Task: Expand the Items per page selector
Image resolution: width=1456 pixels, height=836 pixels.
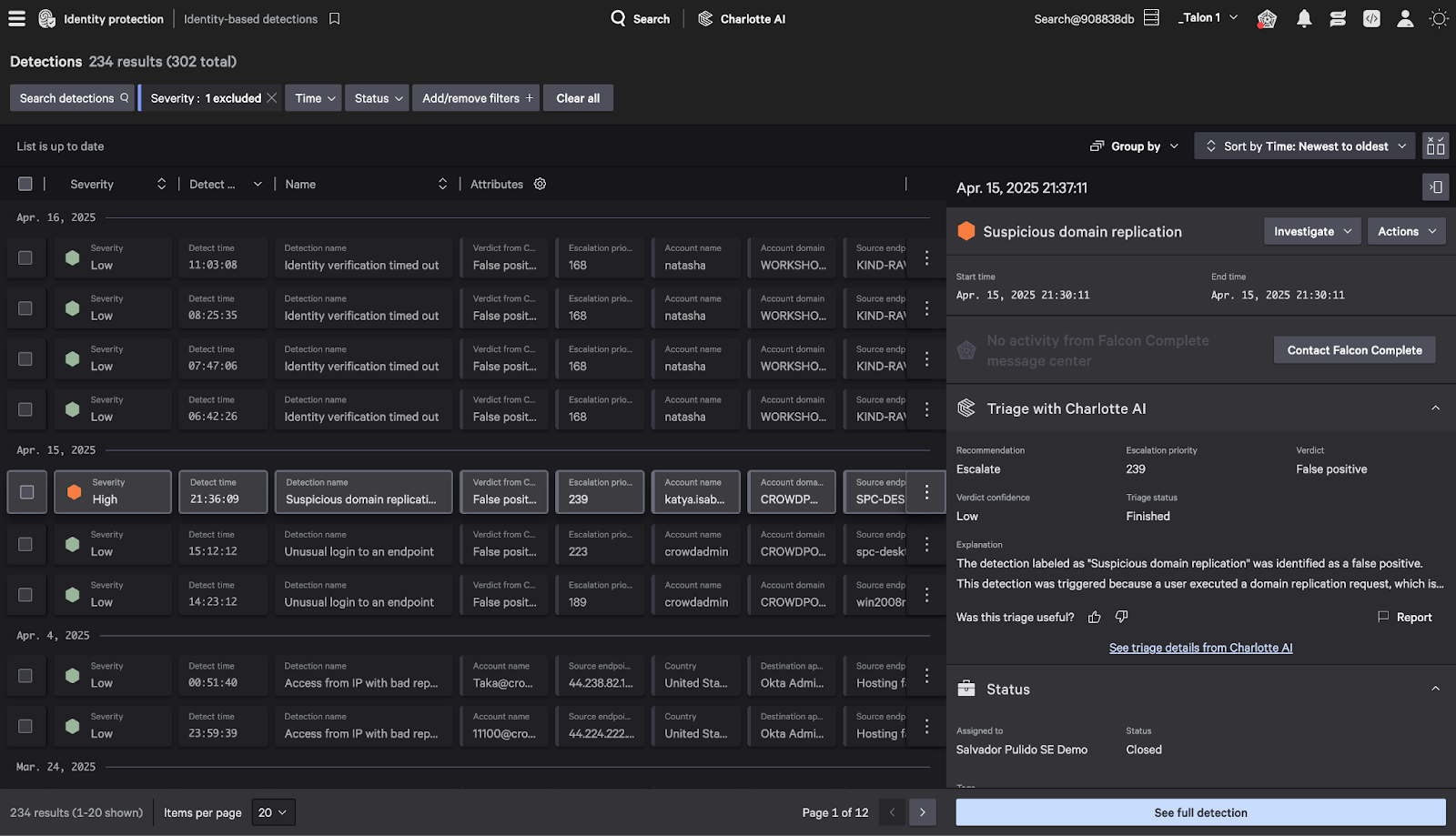Action: click(x=273, y=812)
